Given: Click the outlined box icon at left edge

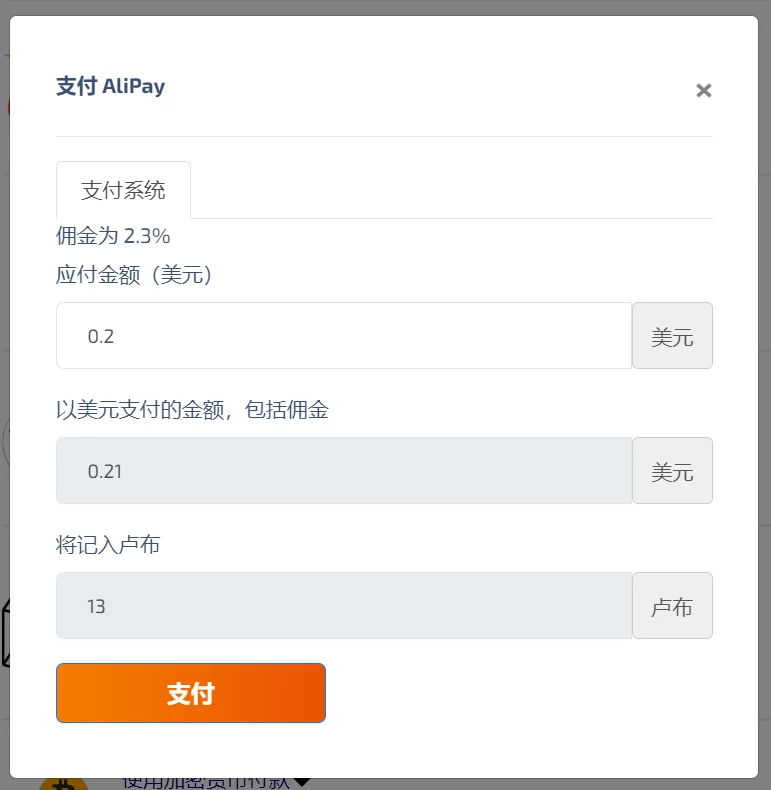Looking at the screenshot, I should 5,634.
